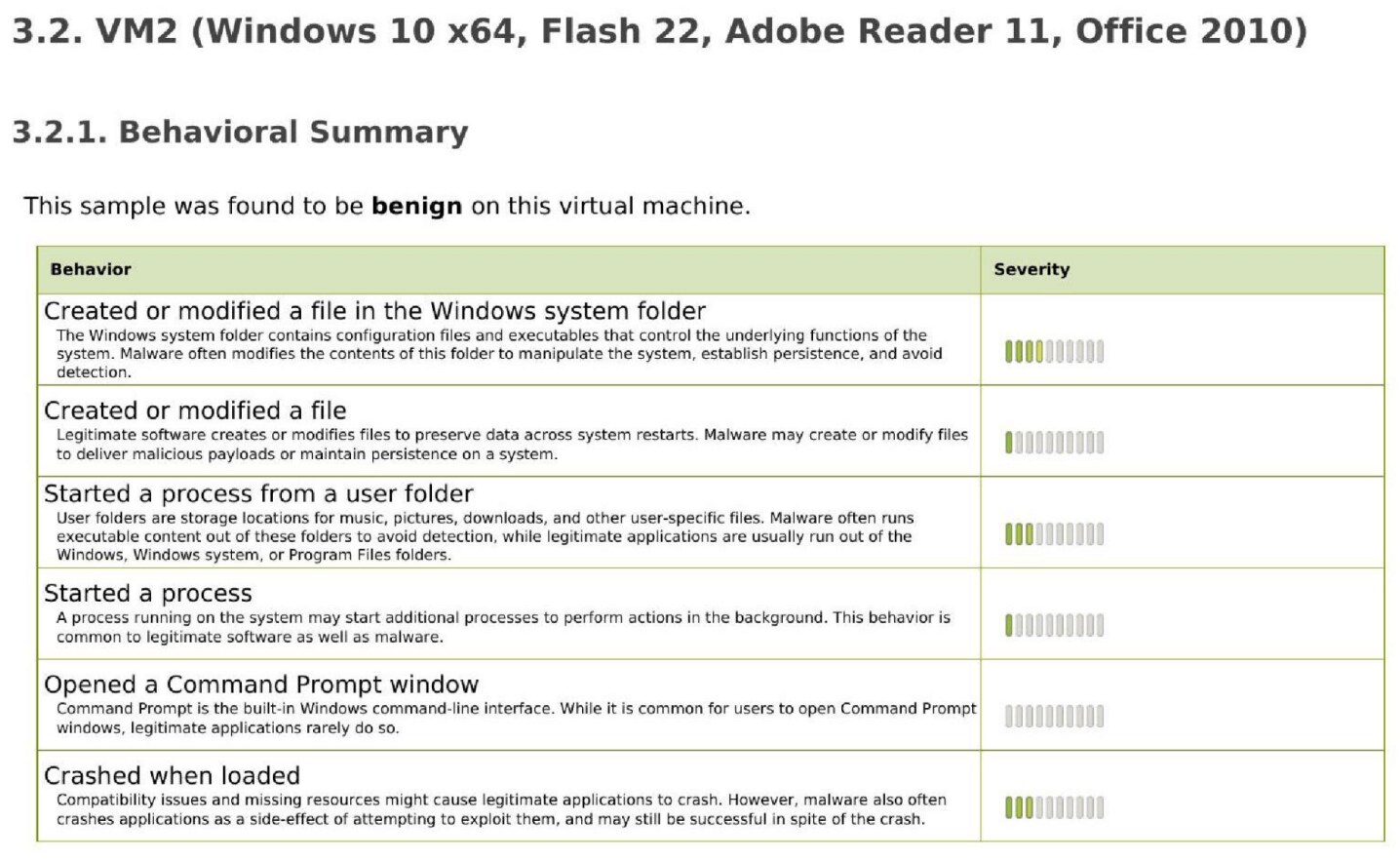Viewport: 1400px width, 860px height.
Task: Click severity meter for process from user folder
Action: click(x=1054, y=534)
